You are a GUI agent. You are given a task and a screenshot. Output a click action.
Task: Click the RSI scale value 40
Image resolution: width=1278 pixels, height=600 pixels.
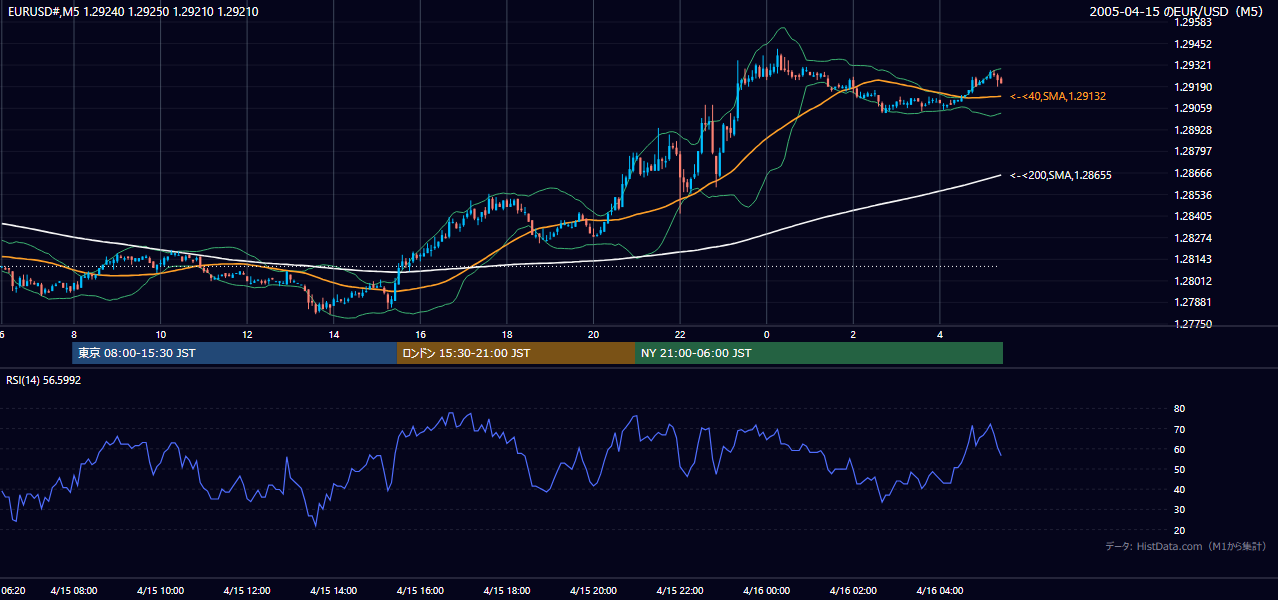tap(1179, 489)
